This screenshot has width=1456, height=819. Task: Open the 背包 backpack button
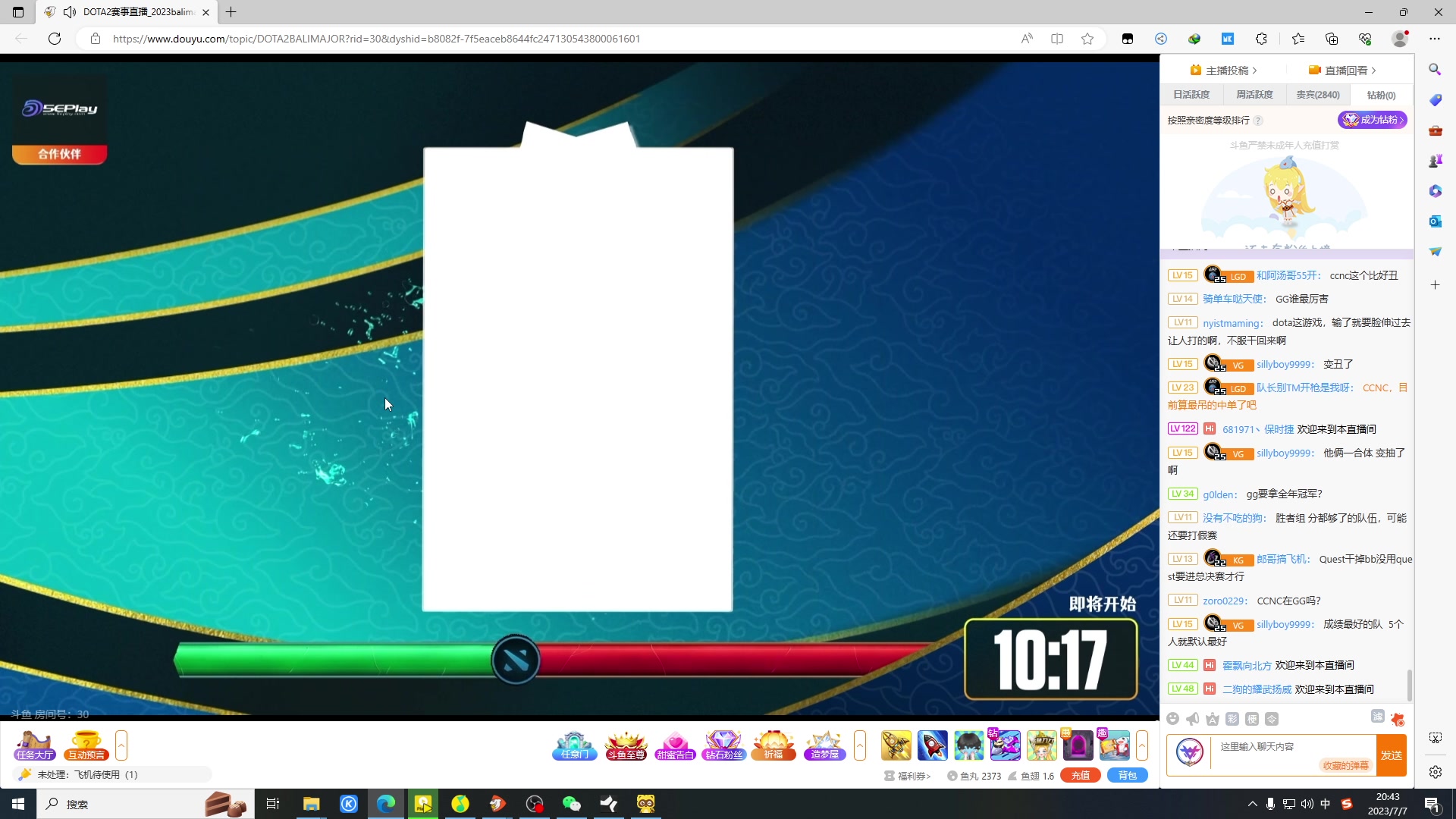tap(1128, 775)
